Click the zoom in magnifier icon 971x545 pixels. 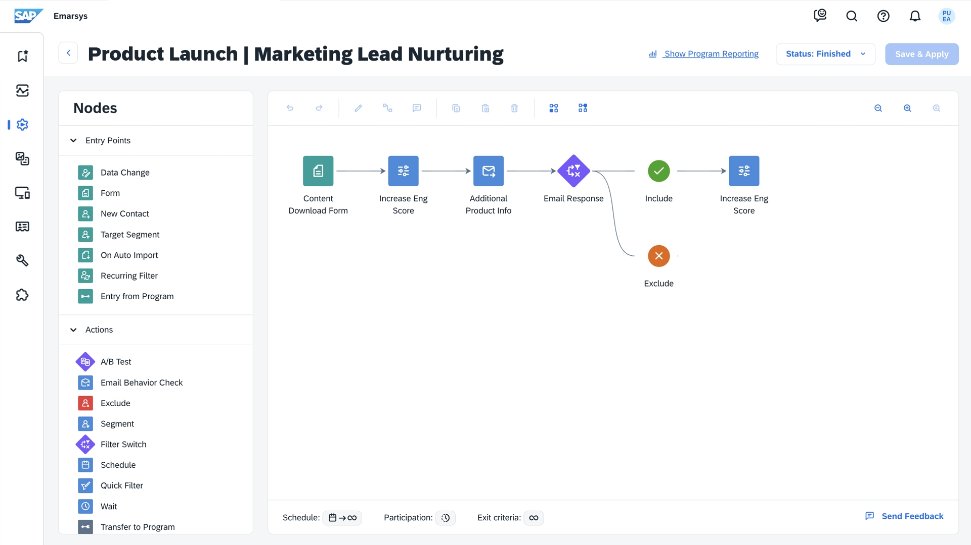coord(907,108)
